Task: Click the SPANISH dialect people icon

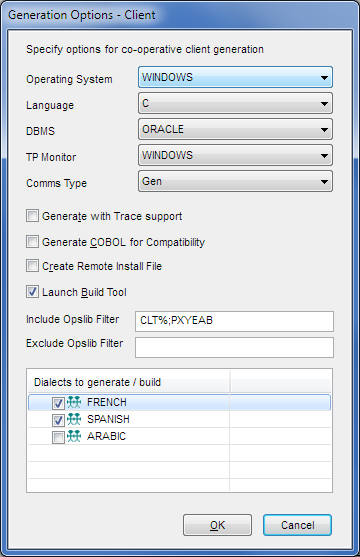Action: pyautogui.click(x=74, y=419)
